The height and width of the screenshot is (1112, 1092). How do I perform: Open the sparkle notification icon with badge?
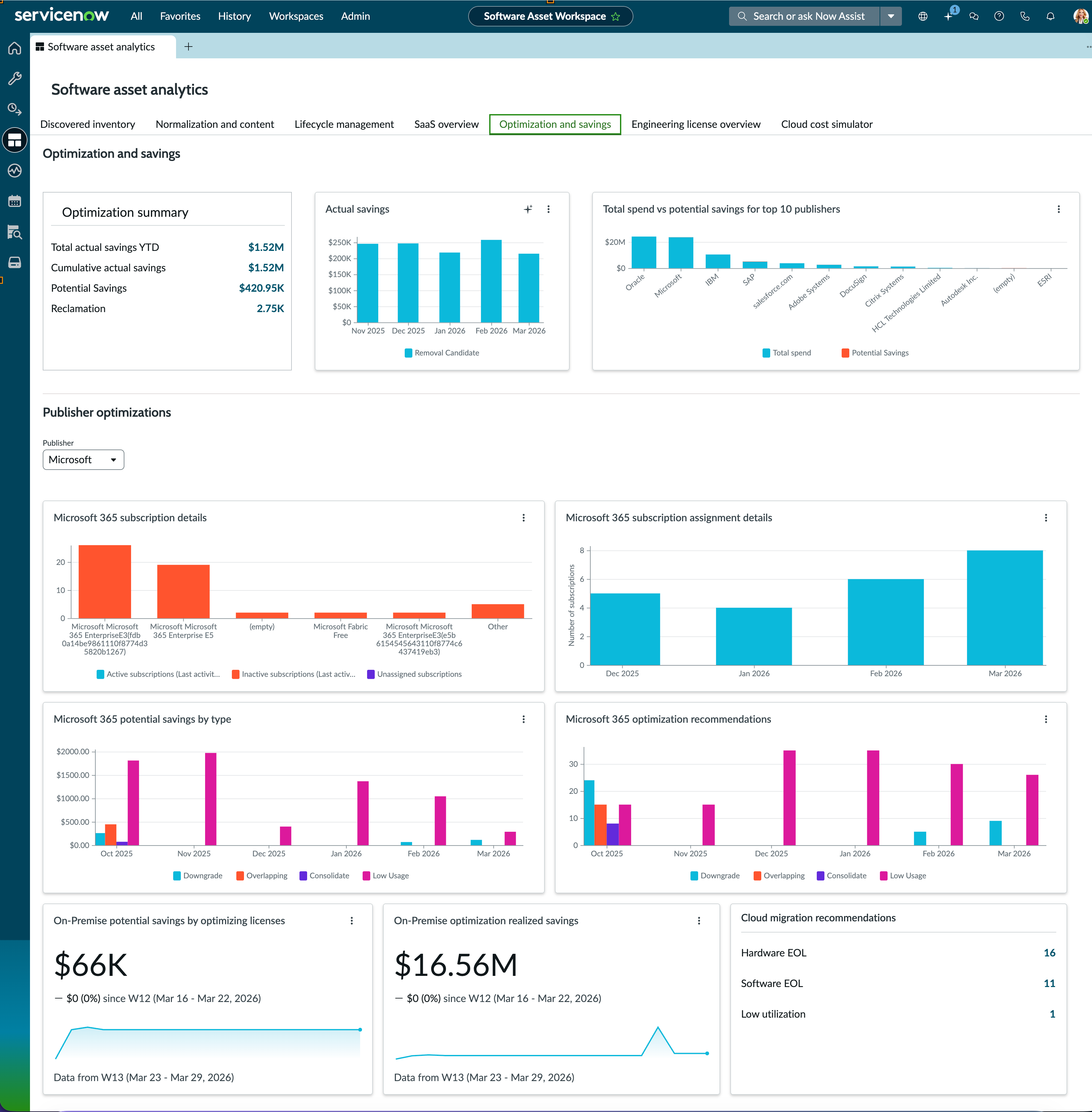point(948,16)
